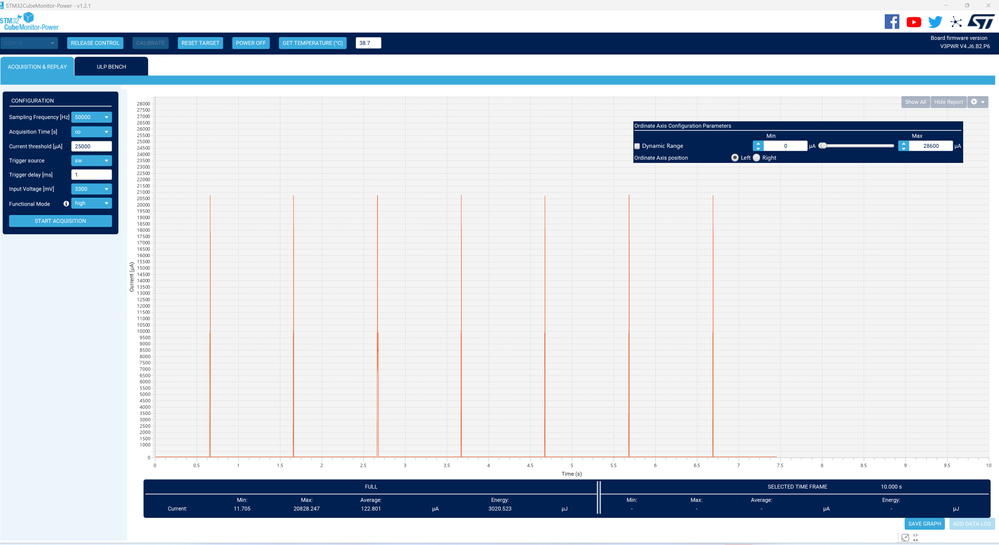Click the 20828.247 max current value
Viewport: 999px width, 545px height.
(x=306, y=509)
